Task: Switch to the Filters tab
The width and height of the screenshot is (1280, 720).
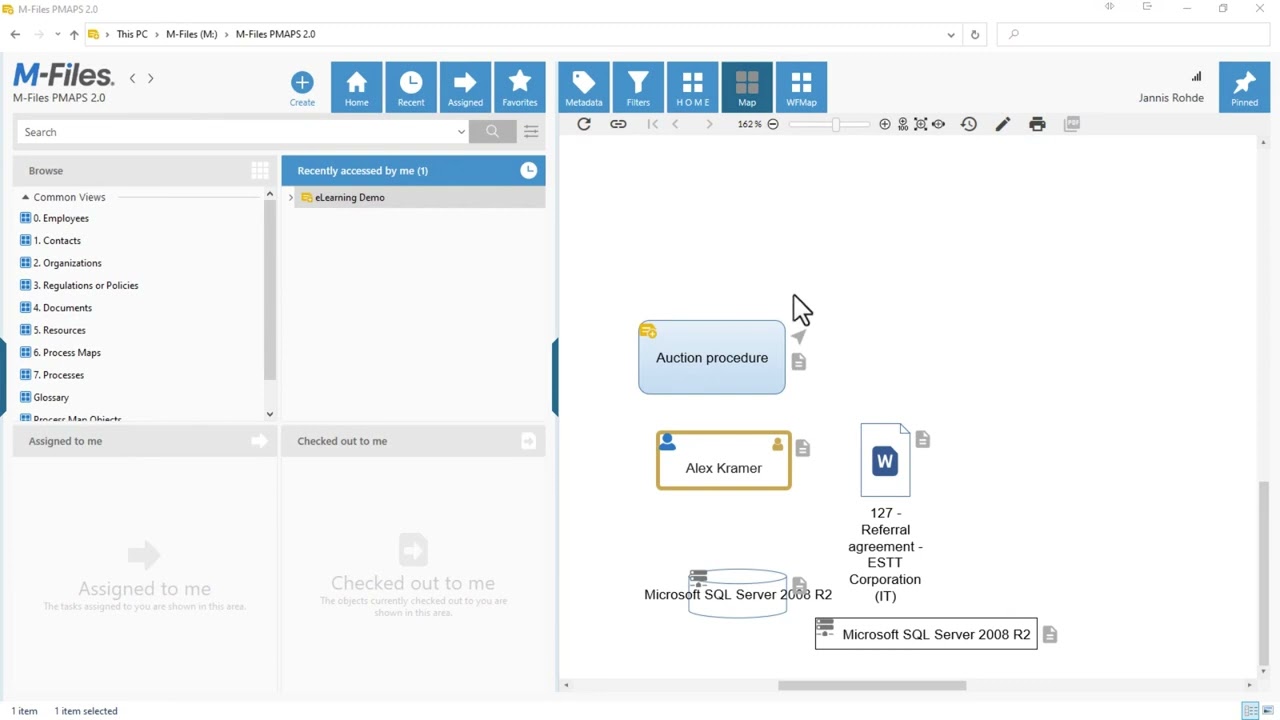Action: 638,88
